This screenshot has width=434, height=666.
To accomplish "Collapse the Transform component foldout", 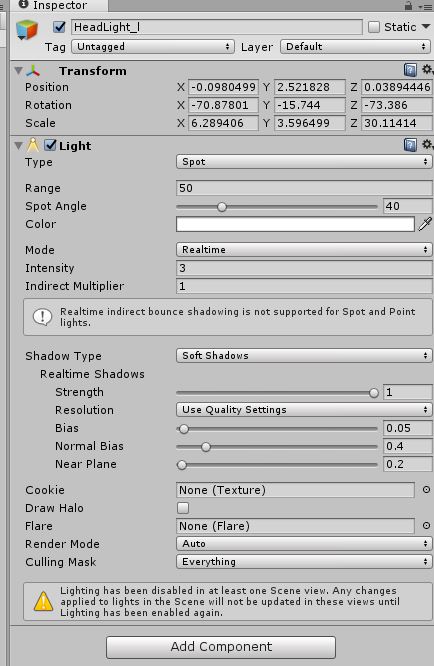I will pos(18,71).
